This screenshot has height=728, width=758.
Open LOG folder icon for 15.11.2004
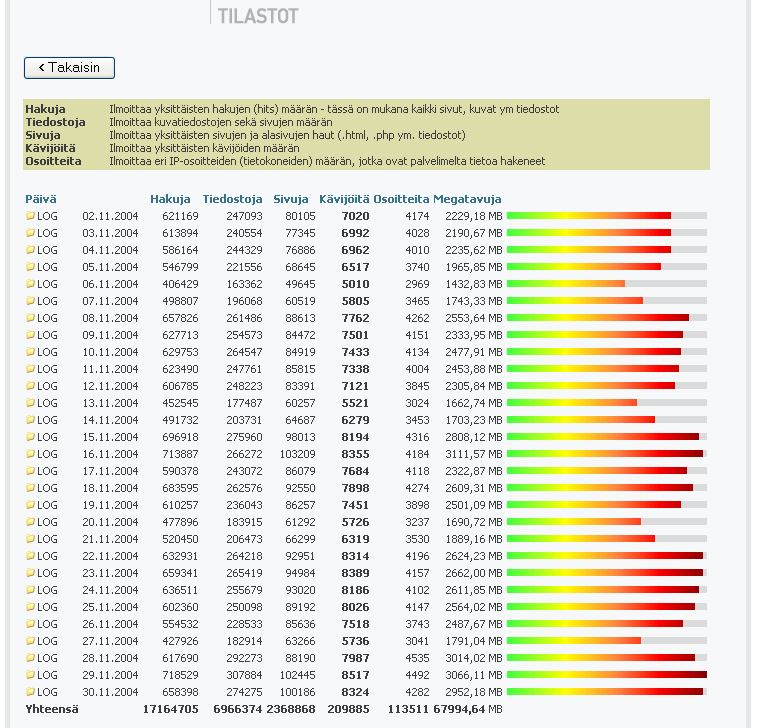[x=30, y=437]
